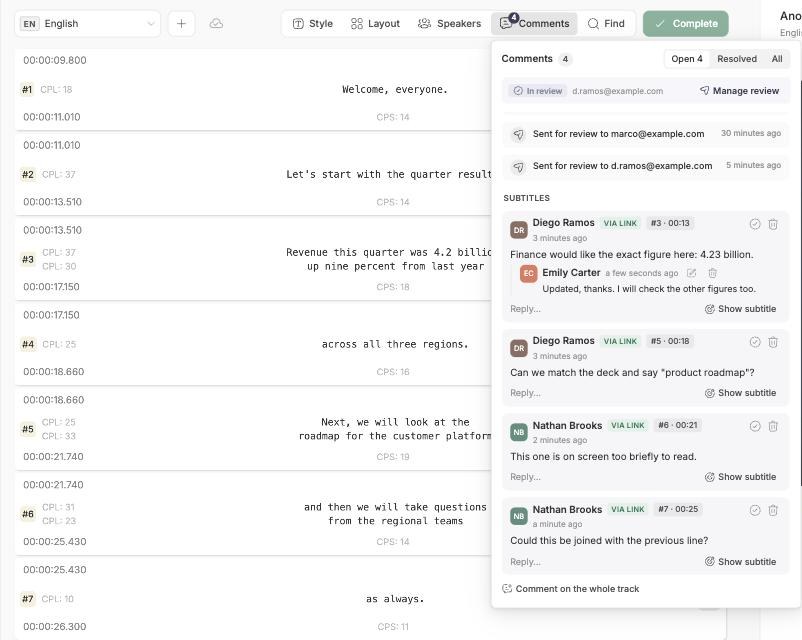Click start timestamp 00:00:09.800
The width and height of the screenshot is (802, 640).
[55, 60]
